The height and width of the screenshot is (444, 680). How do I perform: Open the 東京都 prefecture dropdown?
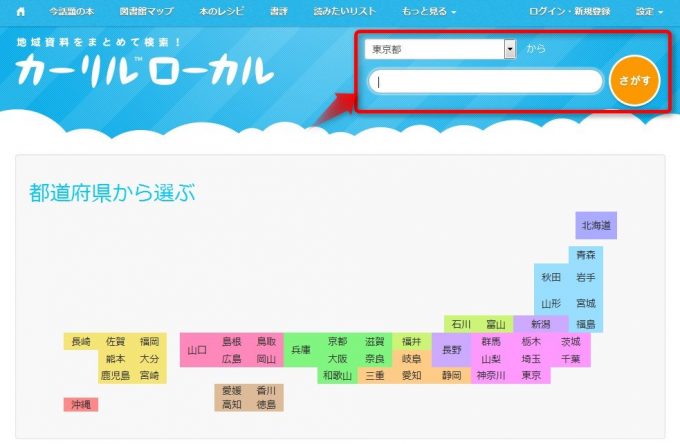point(440,49)
